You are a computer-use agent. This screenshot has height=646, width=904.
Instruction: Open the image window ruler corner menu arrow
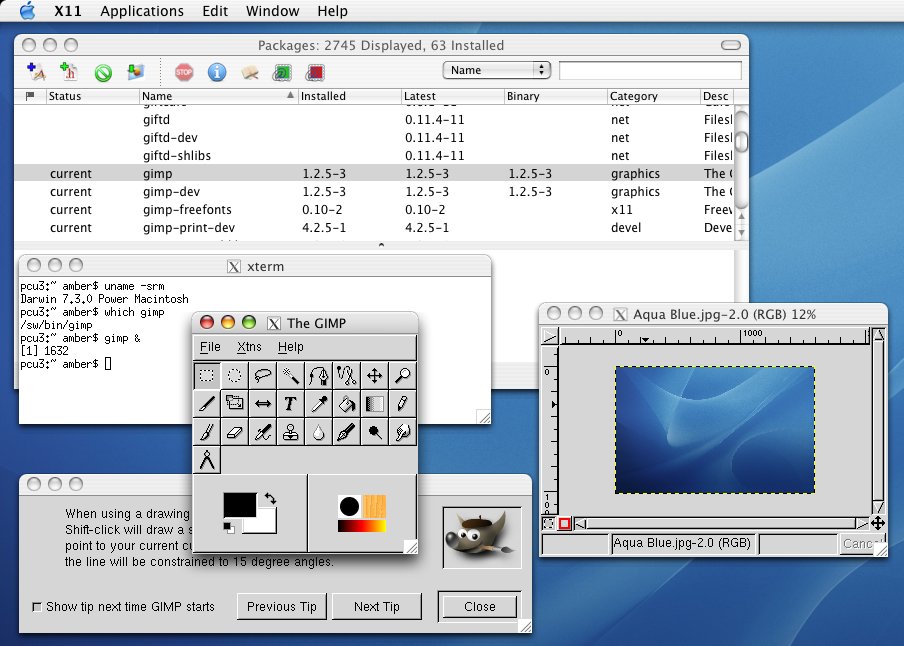pos(550,336)
